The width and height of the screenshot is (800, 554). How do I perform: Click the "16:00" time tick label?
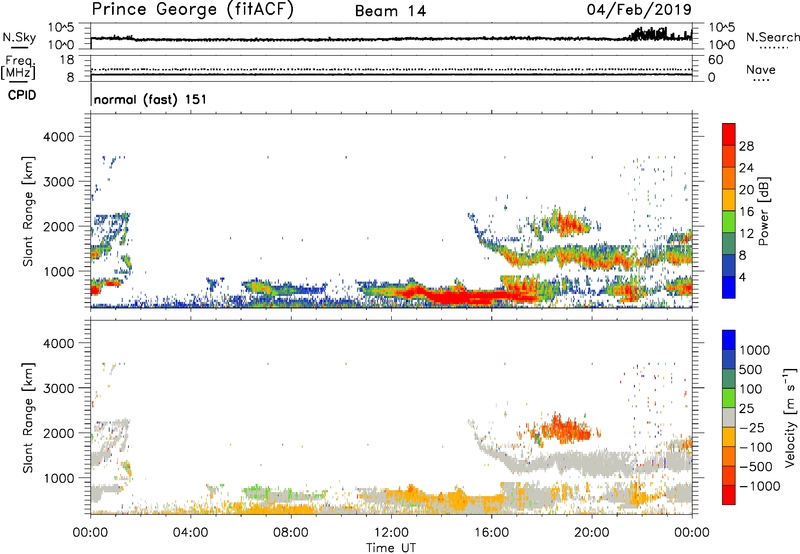[x=491, y=533]
